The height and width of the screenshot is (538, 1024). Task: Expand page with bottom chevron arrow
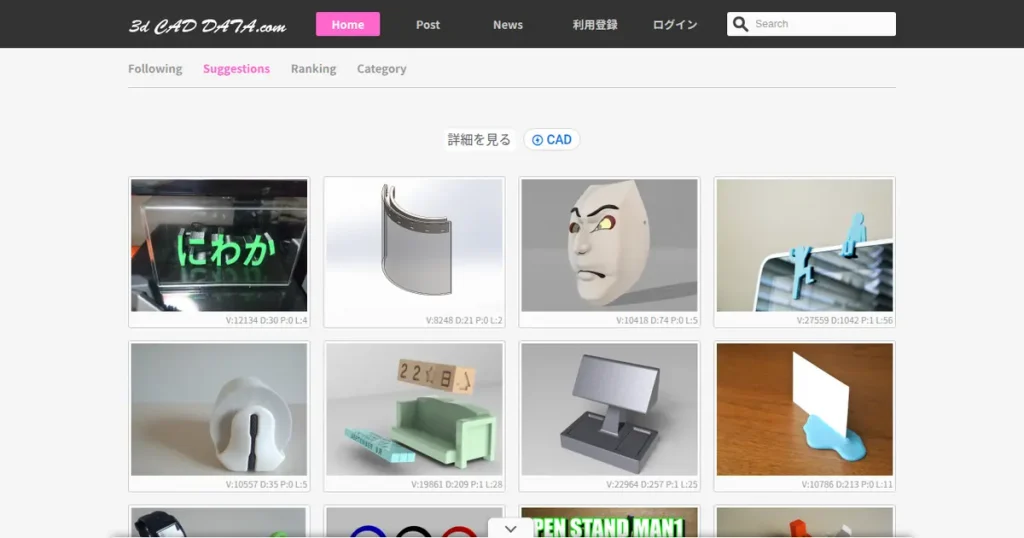(x=511, y=527)
